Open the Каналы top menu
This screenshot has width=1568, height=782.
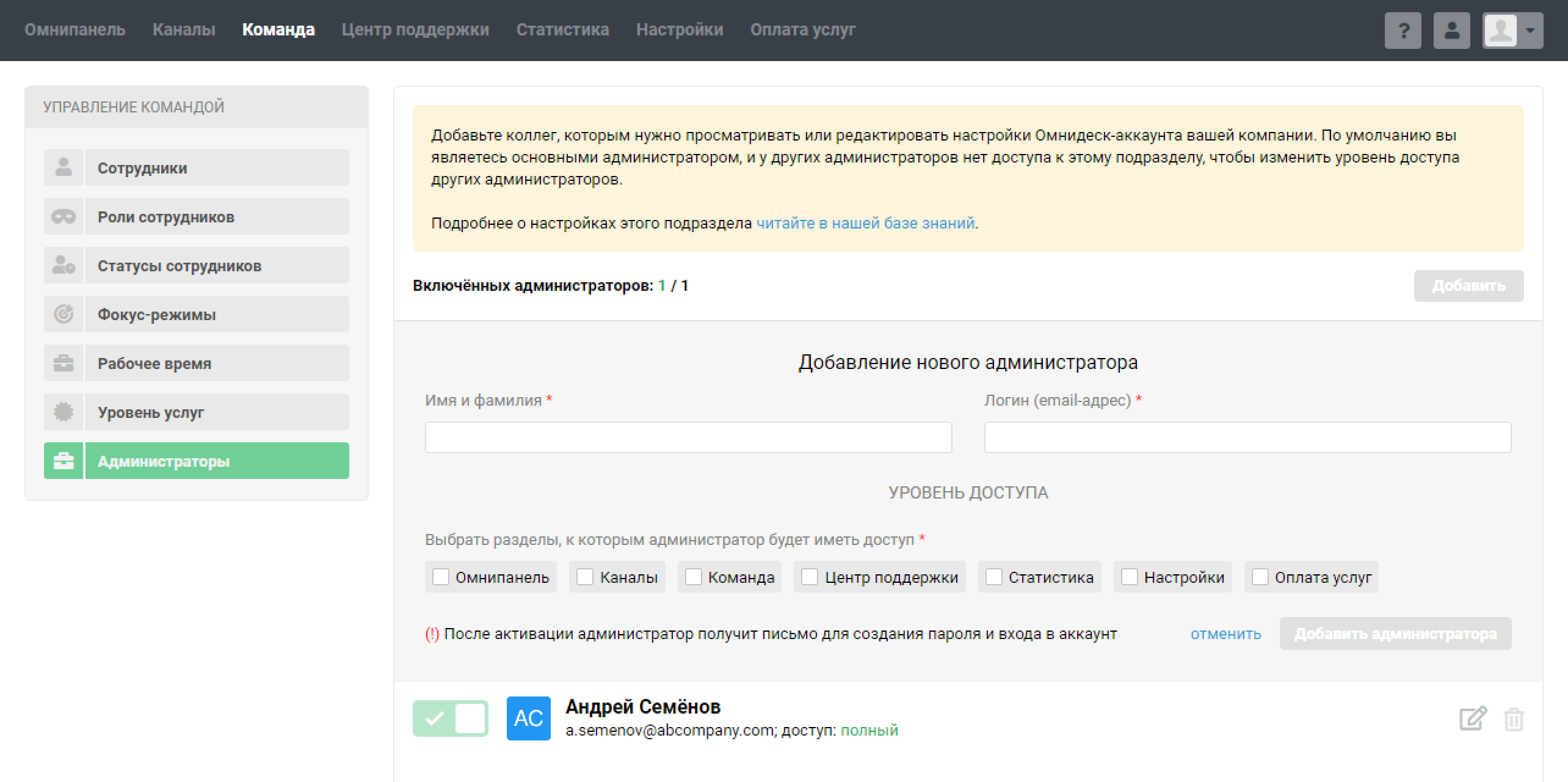coord(184,29)
